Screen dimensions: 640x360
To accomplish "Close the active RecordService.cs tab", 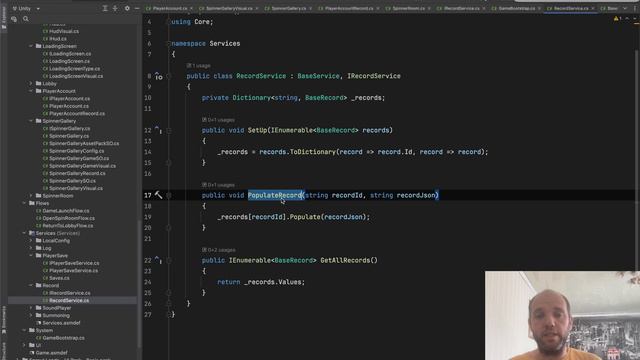I will [x=593, y=8].
